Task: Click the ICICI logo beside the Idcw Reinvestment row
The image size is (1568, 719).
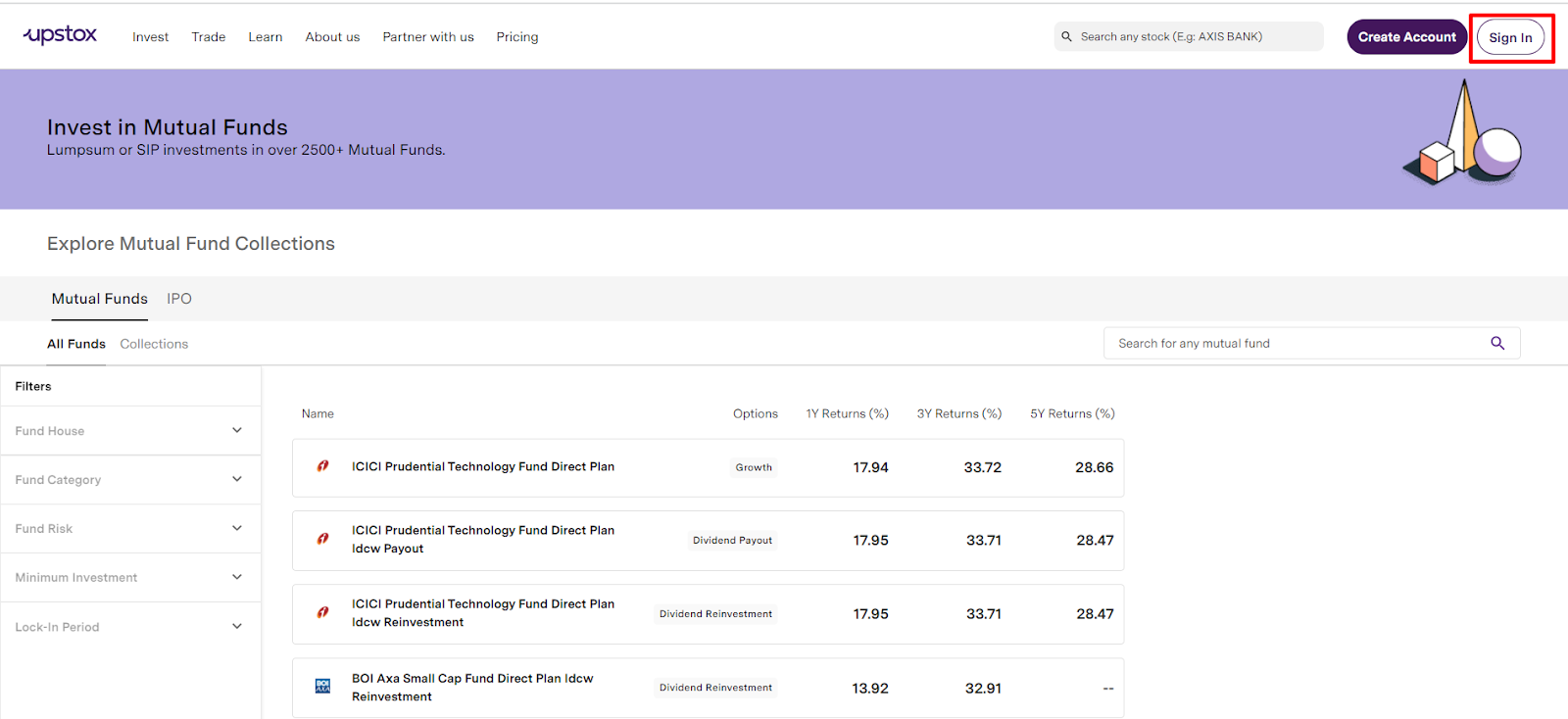Action: (x=322, y=612)
